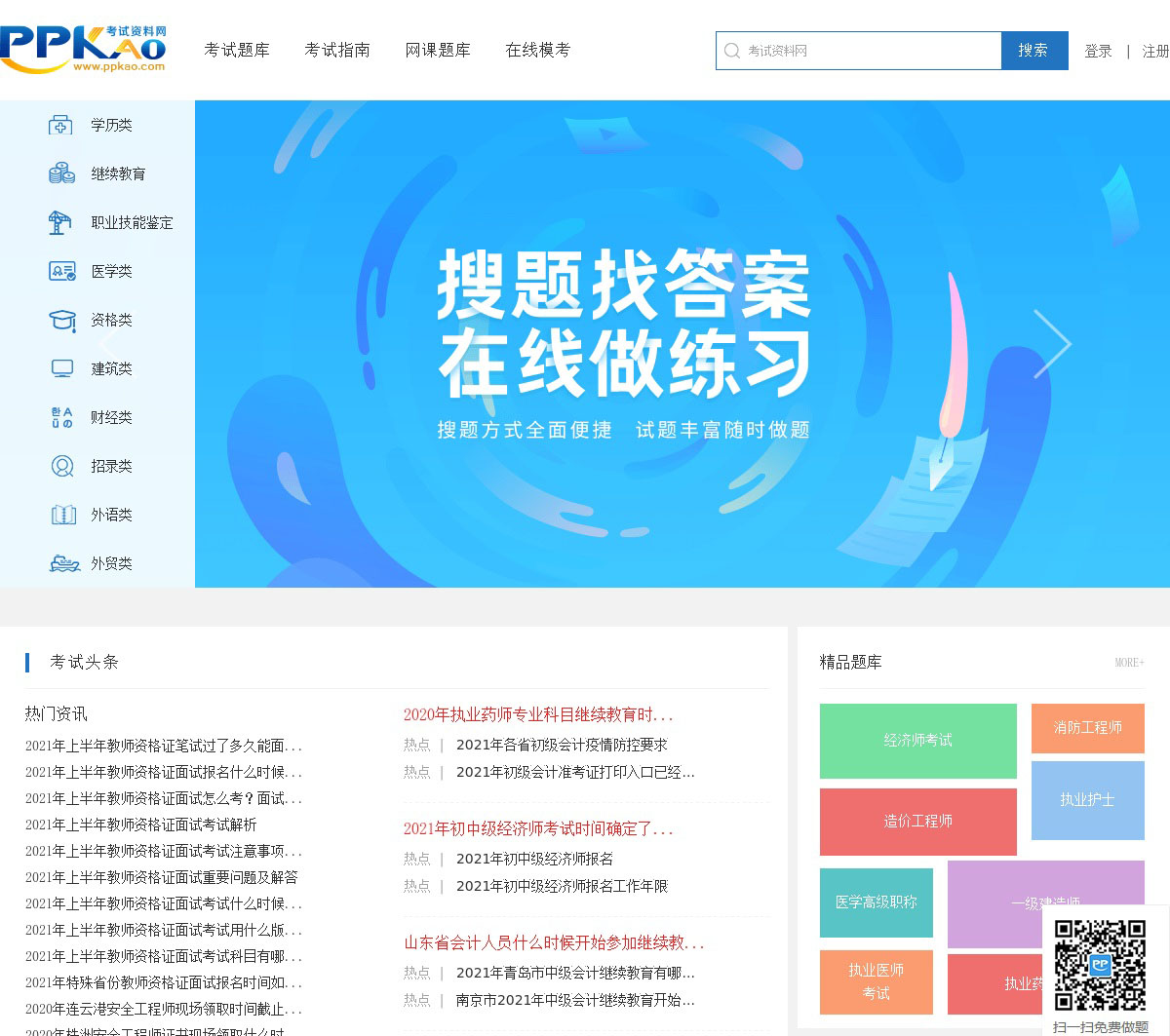This screenshot has height=1036, width=1170.
Task: Open 南京市2021年中级会计继续教育开始 link
Action: (x=575, y=1000)
